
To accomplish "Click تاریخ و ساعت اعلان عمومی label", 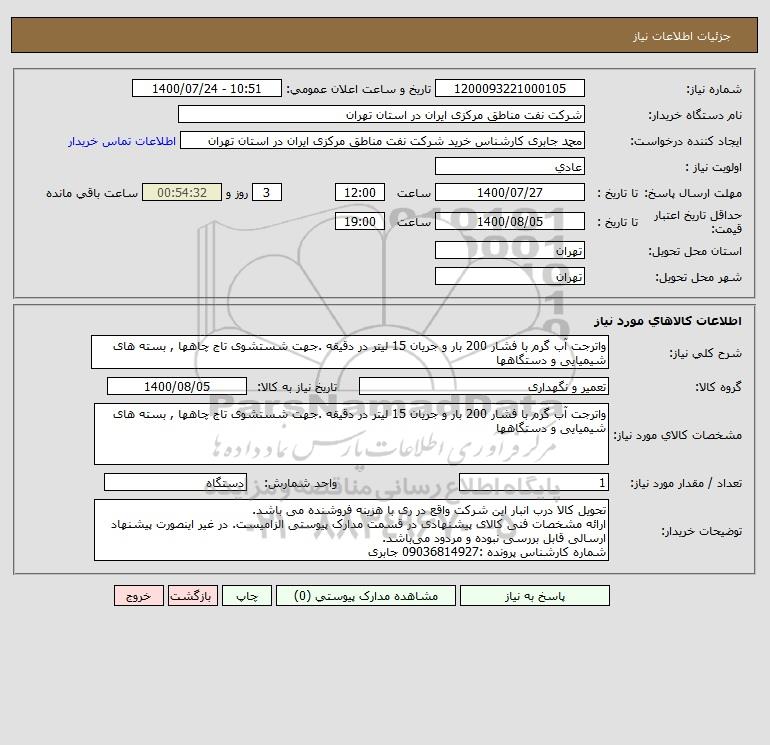I will (x=359, y=89).
